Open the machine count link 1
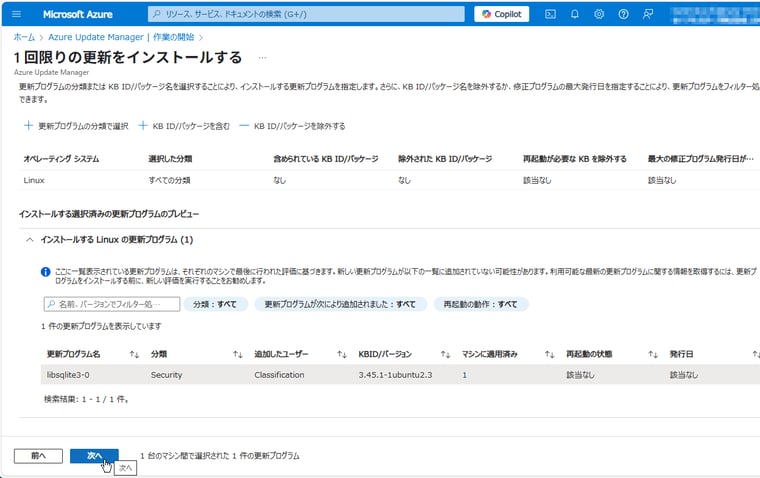The image size is (760, 478). 464,375
